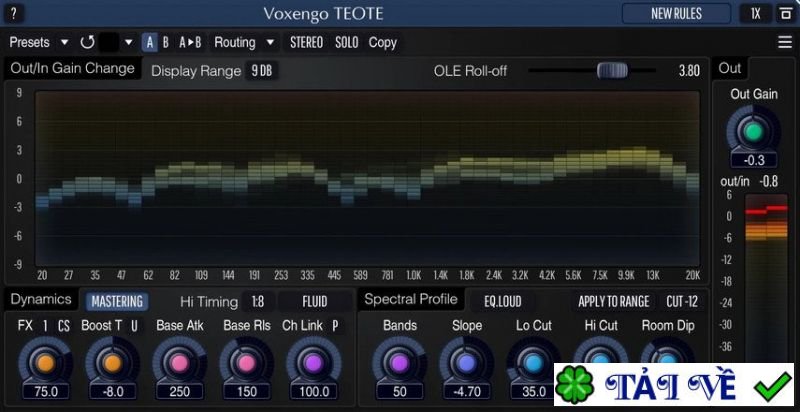Open the help question mark button
The height and width of the screenshot is (412, 800).
tap(14, 14)
